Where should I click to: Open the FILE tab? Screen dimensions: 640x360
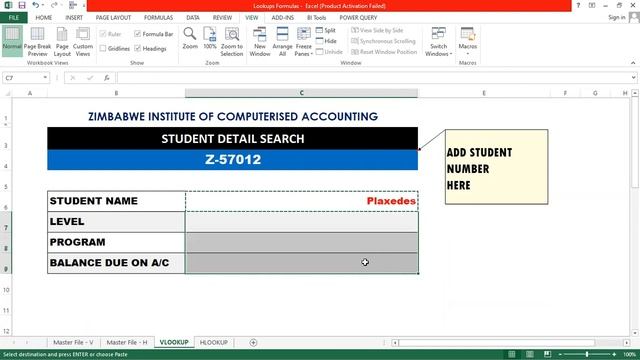coord(13,18)
